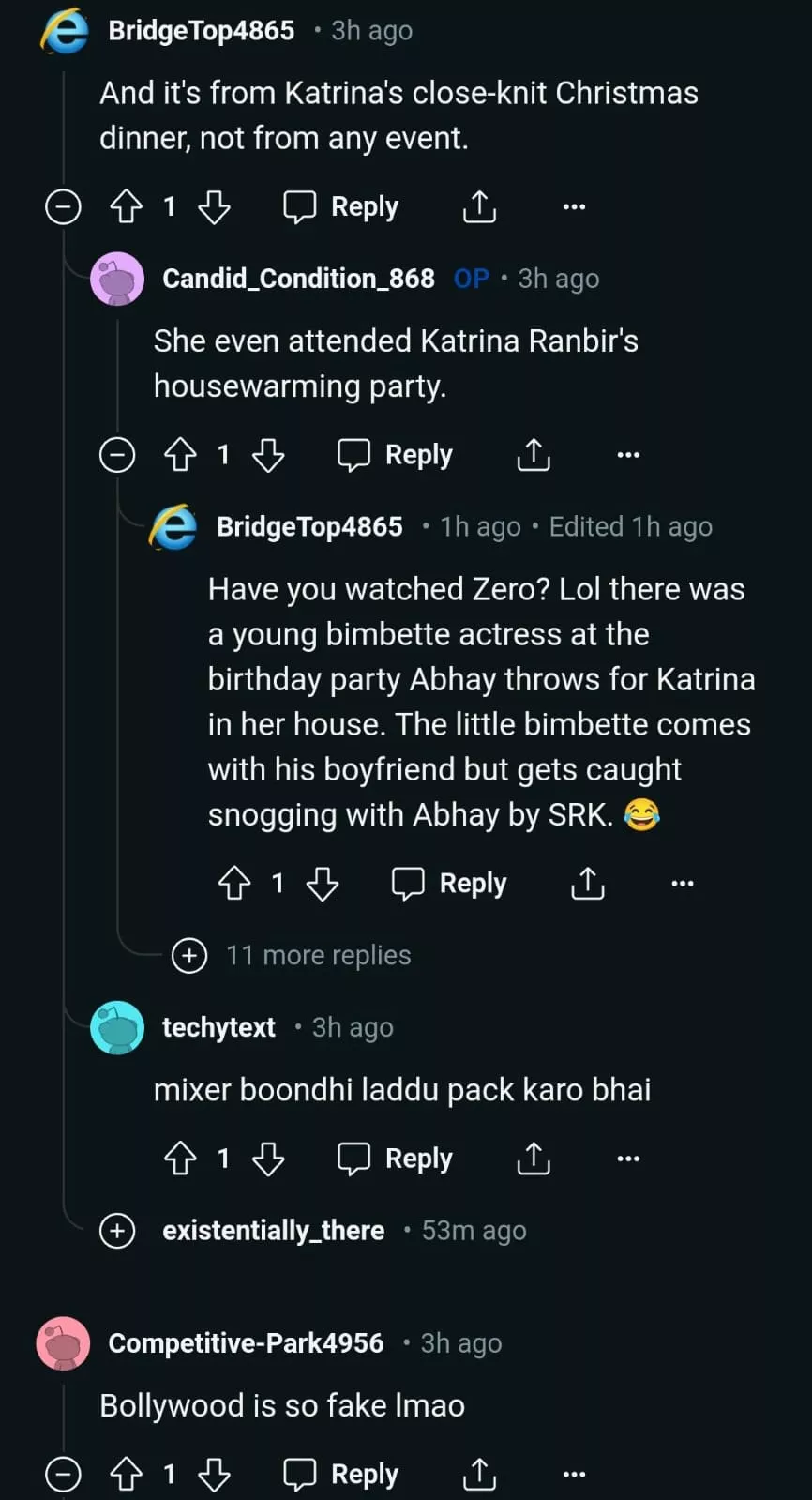Share techytext's boondhi laddu comment

point(534,1159)
